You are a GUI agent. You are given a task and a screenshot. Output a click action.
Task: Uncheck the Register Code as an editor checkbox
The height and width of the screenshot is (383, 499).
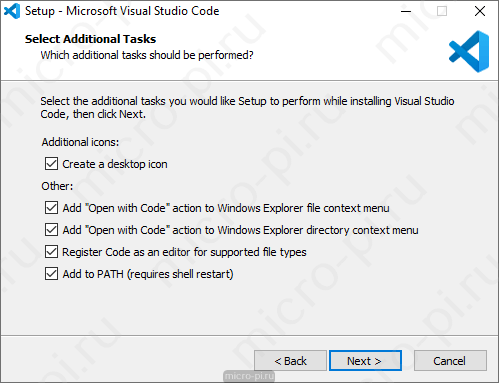(51, 252)
